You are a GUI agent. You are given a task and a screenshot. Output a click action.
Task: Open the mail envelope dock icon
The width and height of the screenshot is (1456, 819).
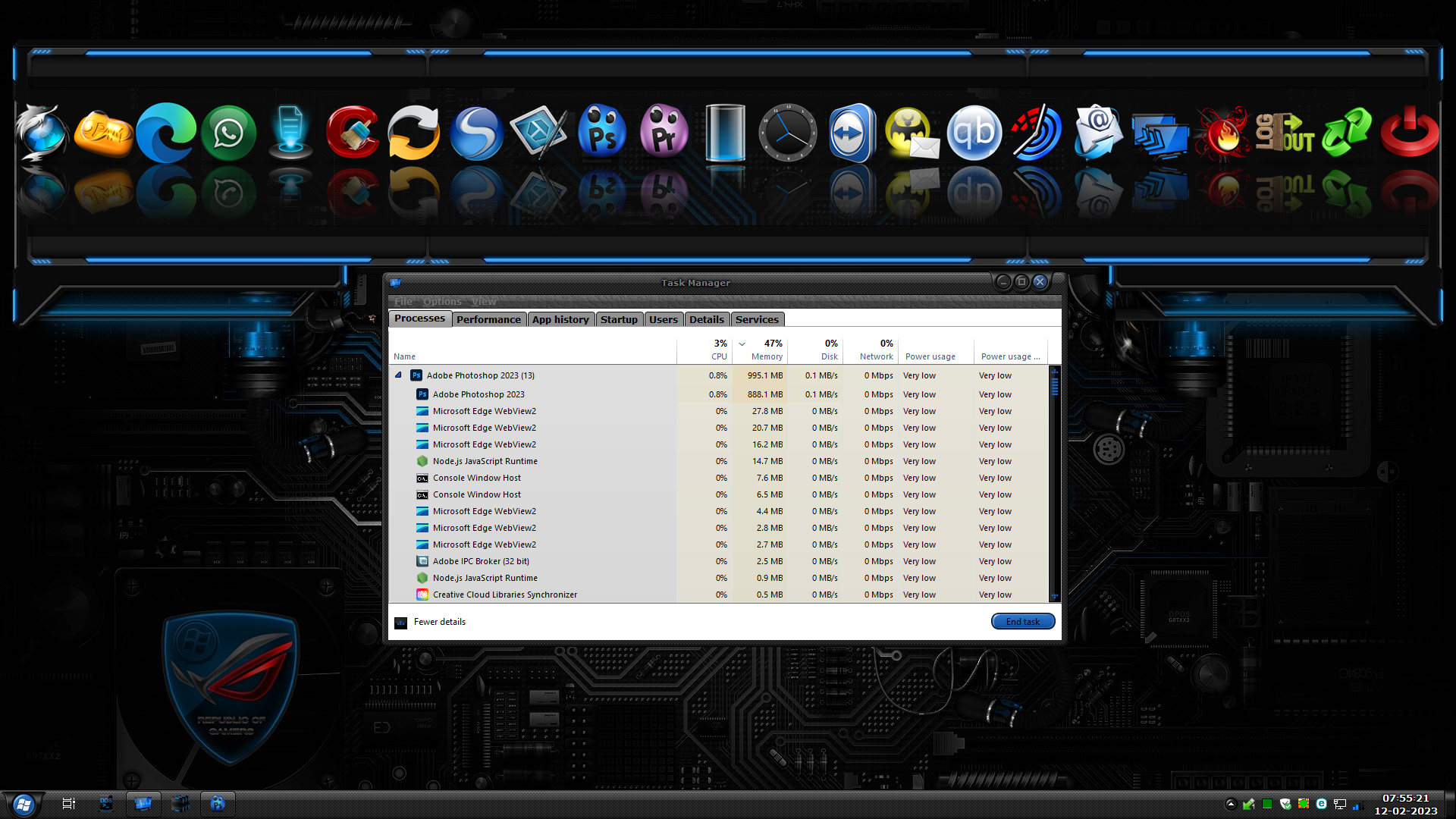pyautogui.click(x=1098, y=133)
